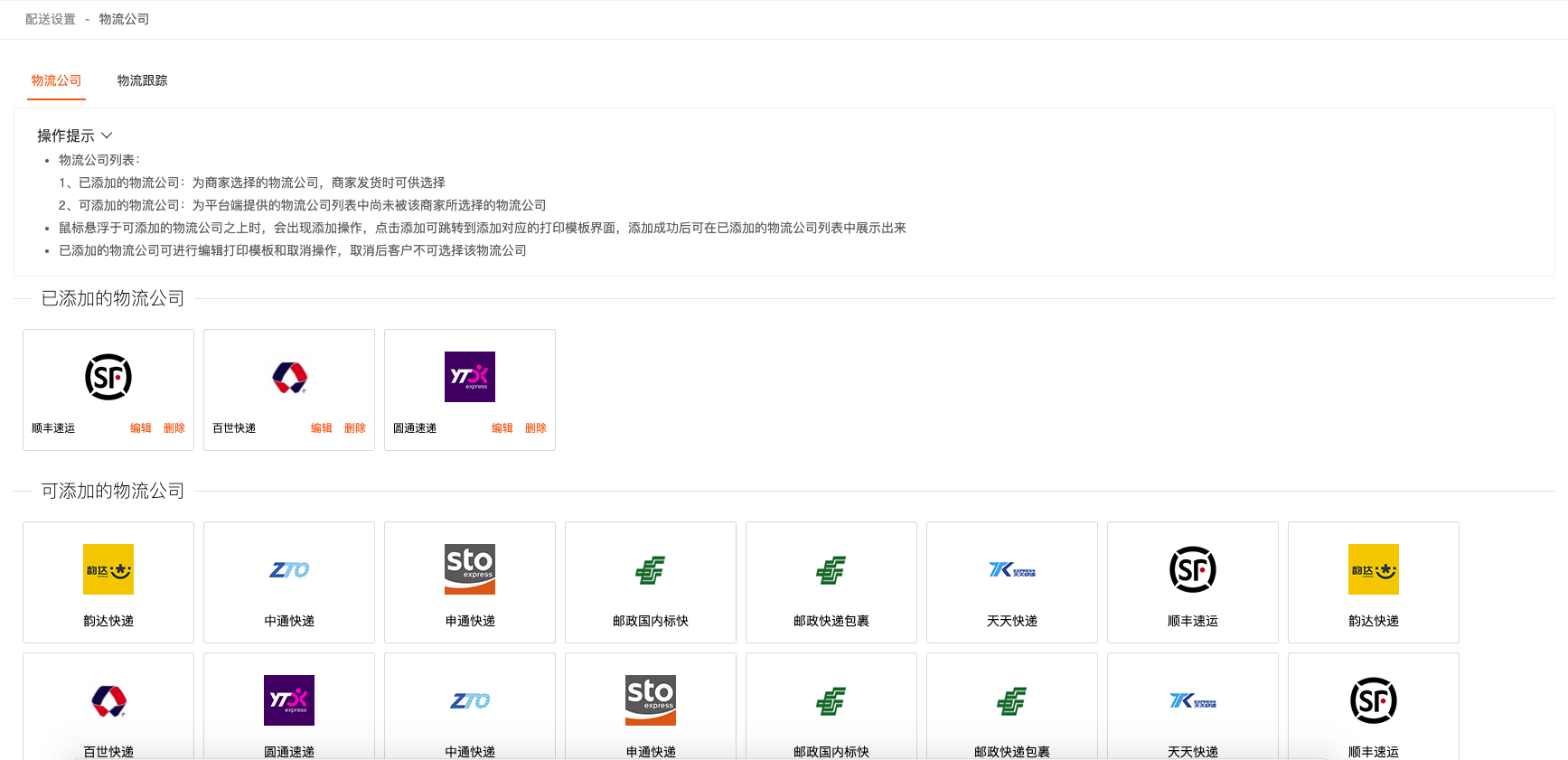Click the 申通快递 label in the first addable row

(x=470, y=621)
